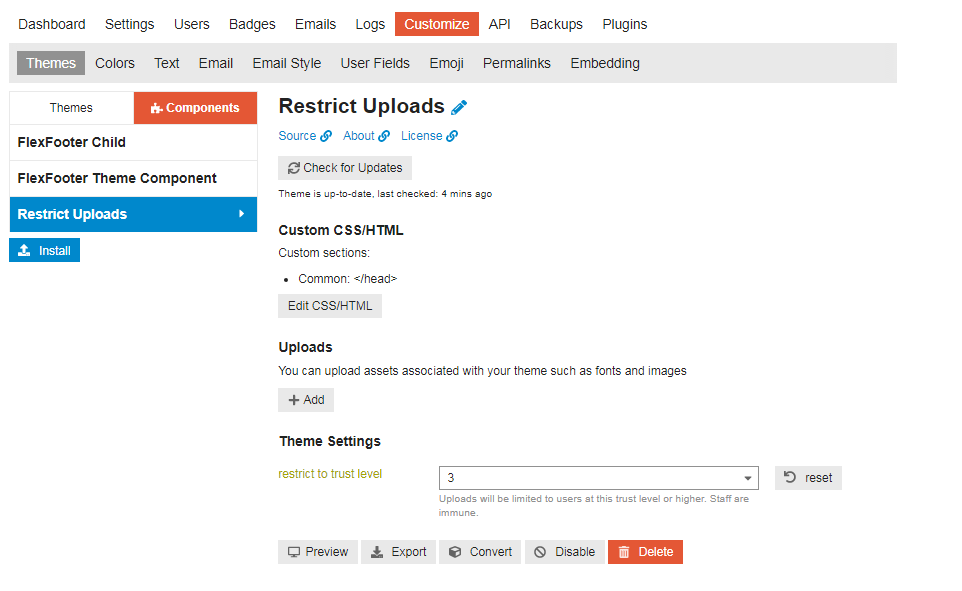Select Restrict Uploads in the component list
The width and height of the screenshot is (962, 591).
(133, 214)
